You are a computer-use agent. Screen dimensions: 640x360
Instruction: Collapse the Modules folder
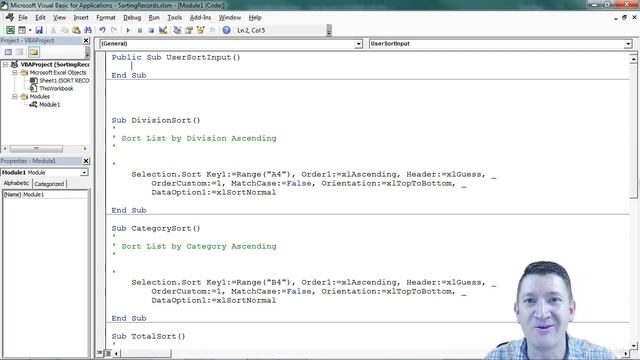pyautogui.click(x=15, y=97)
